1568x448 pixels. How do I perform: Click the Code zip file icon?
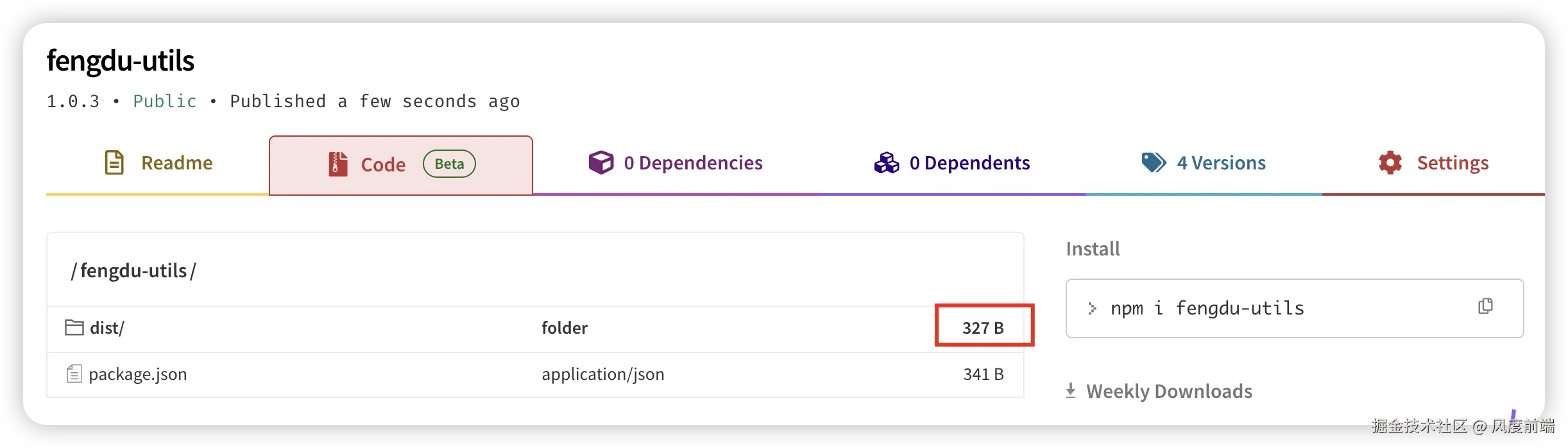[x=338, y=164]
